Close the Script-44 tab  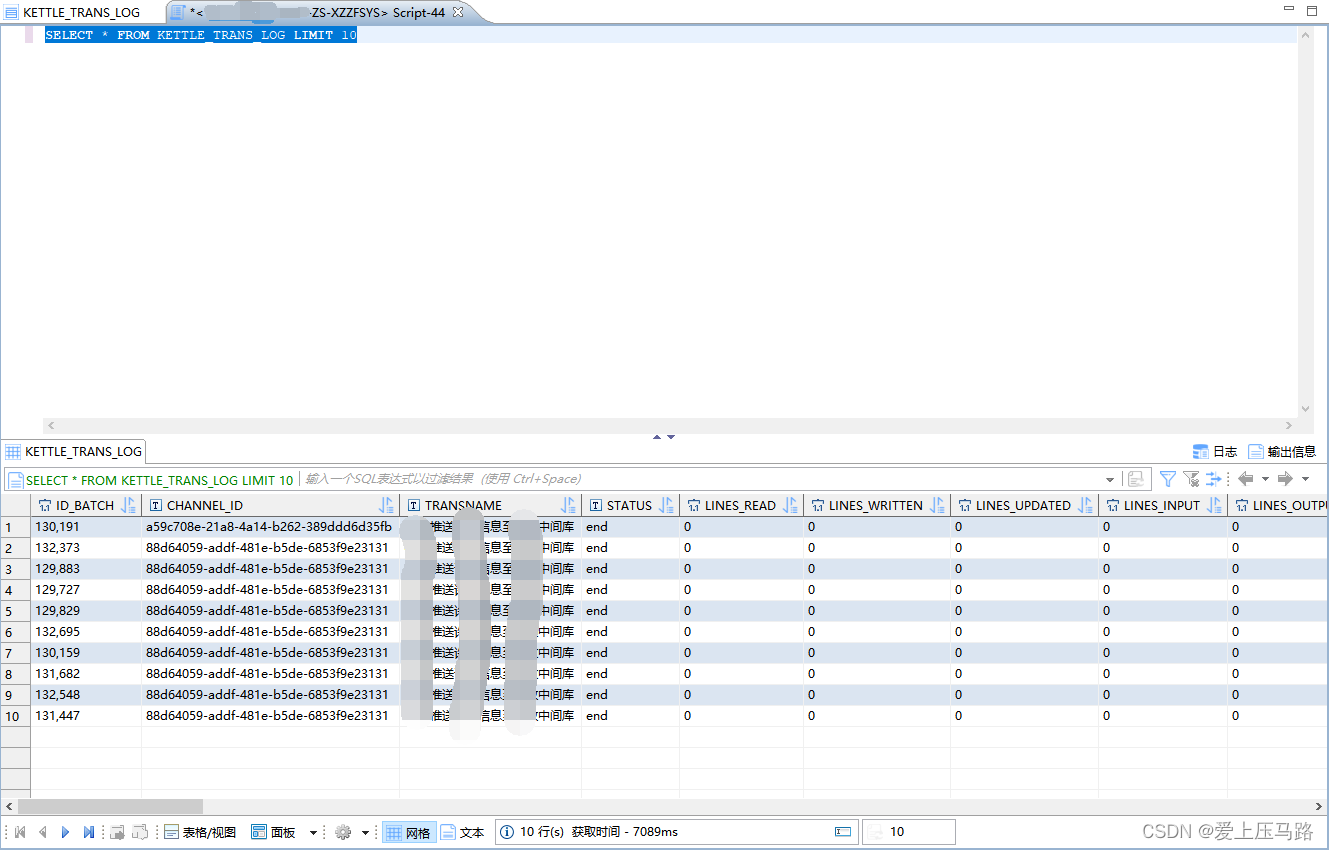click(x=457, y=13)
